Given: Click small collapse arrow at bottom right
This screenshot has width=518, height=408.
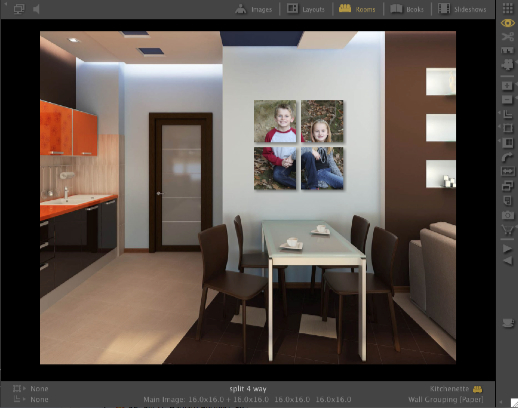Looking at the screenshot, I should coord(501,402).
